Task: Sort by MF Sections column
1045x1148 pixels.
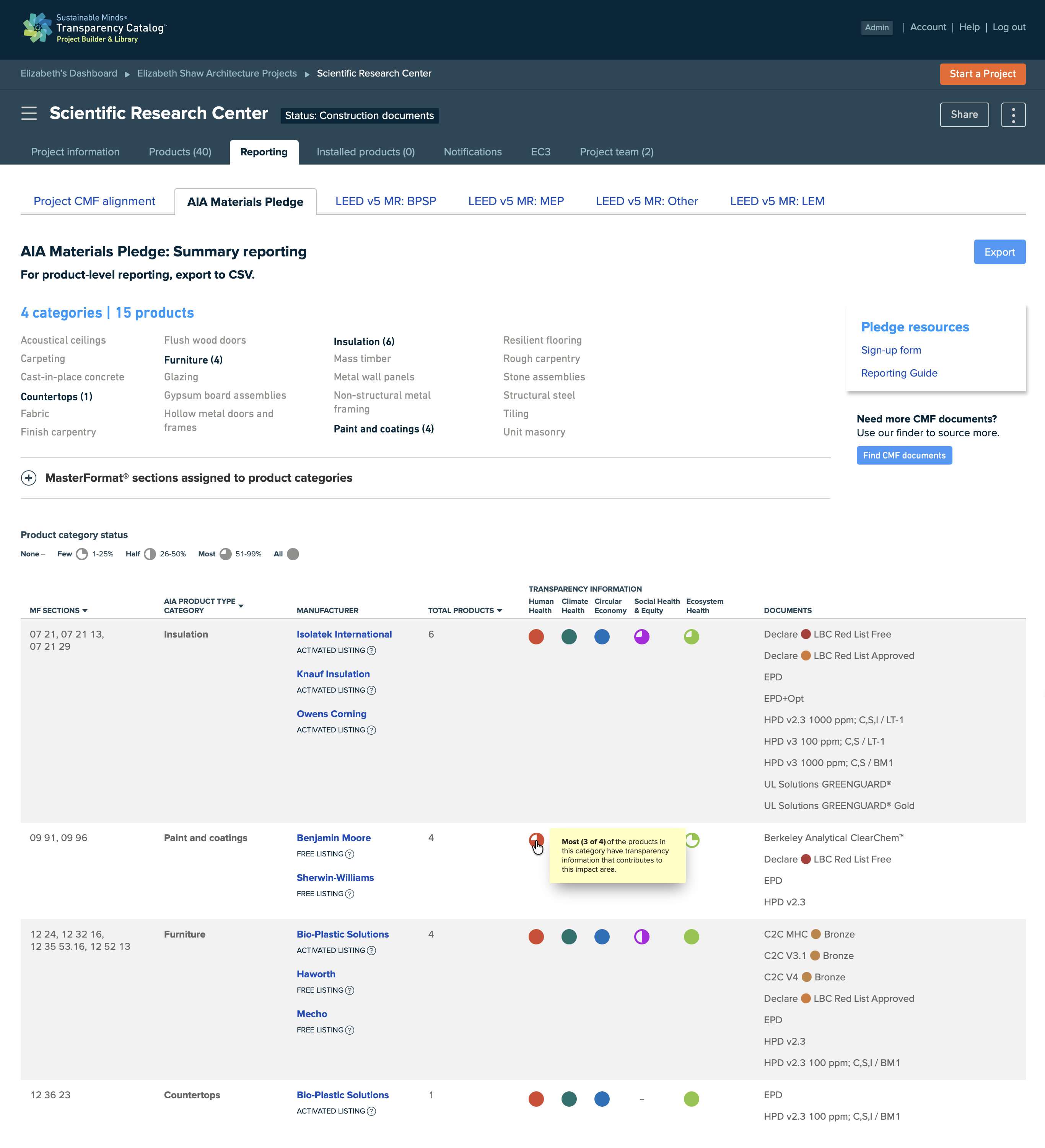Action: (59, 610)
